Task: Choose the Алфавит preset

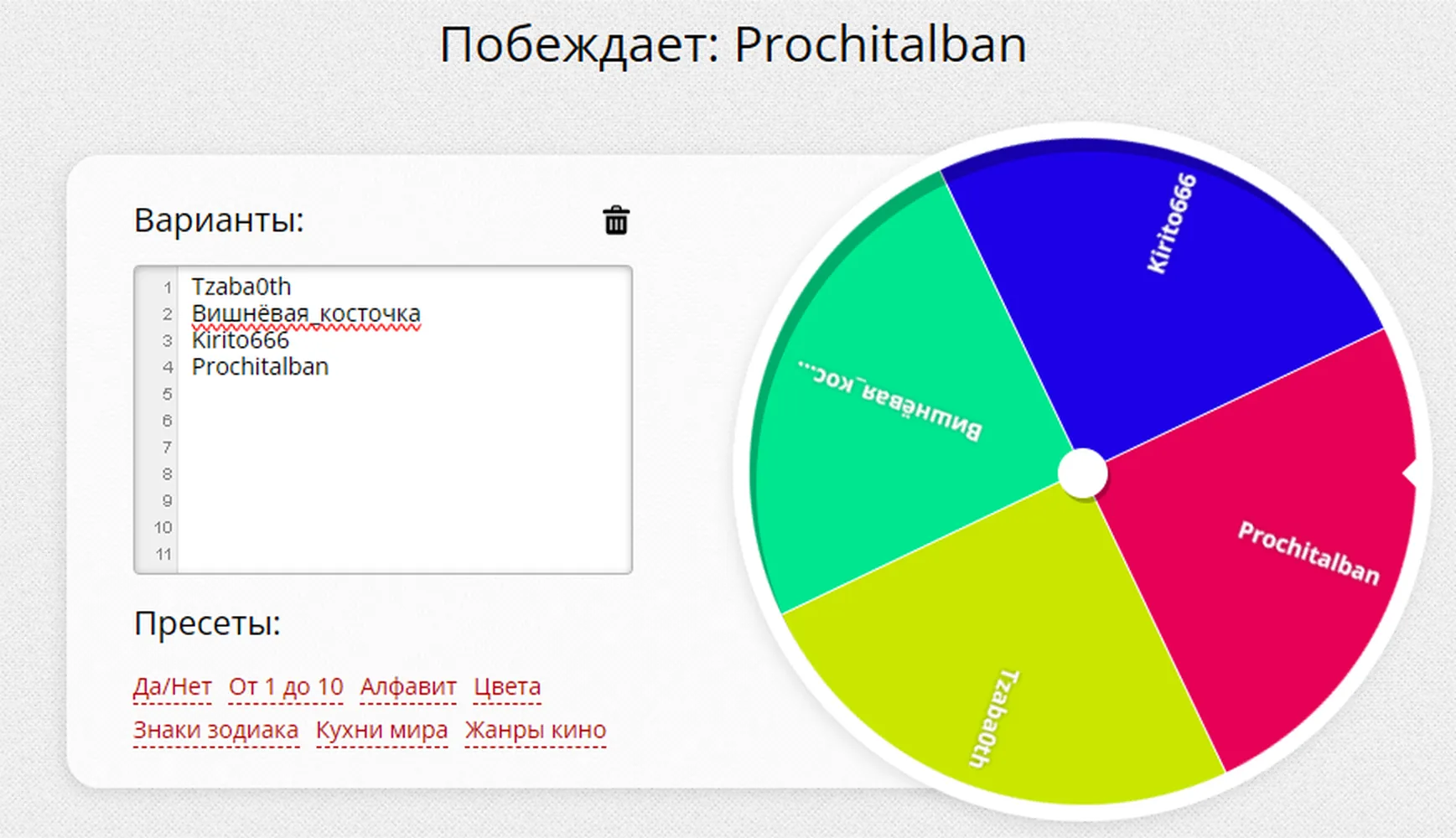Action: pyautogui.click(x=408, y=686)
